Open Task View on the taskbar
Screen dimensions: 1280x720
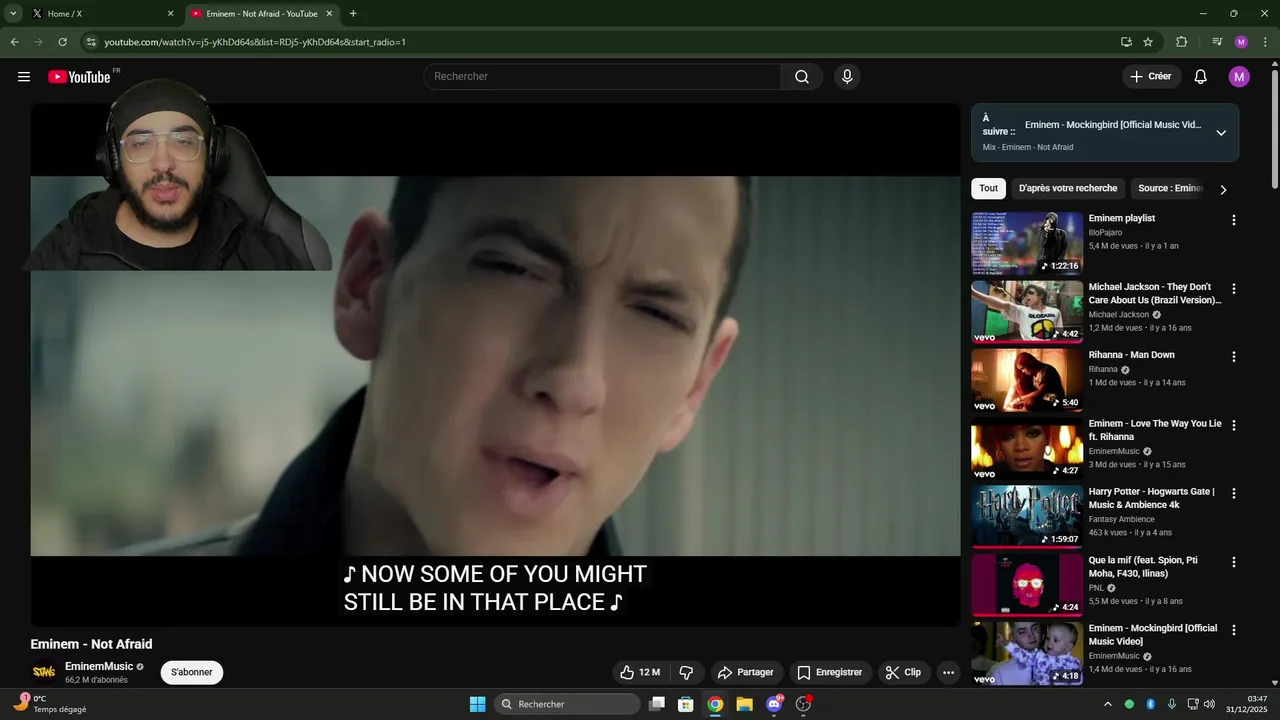(657, 704)
